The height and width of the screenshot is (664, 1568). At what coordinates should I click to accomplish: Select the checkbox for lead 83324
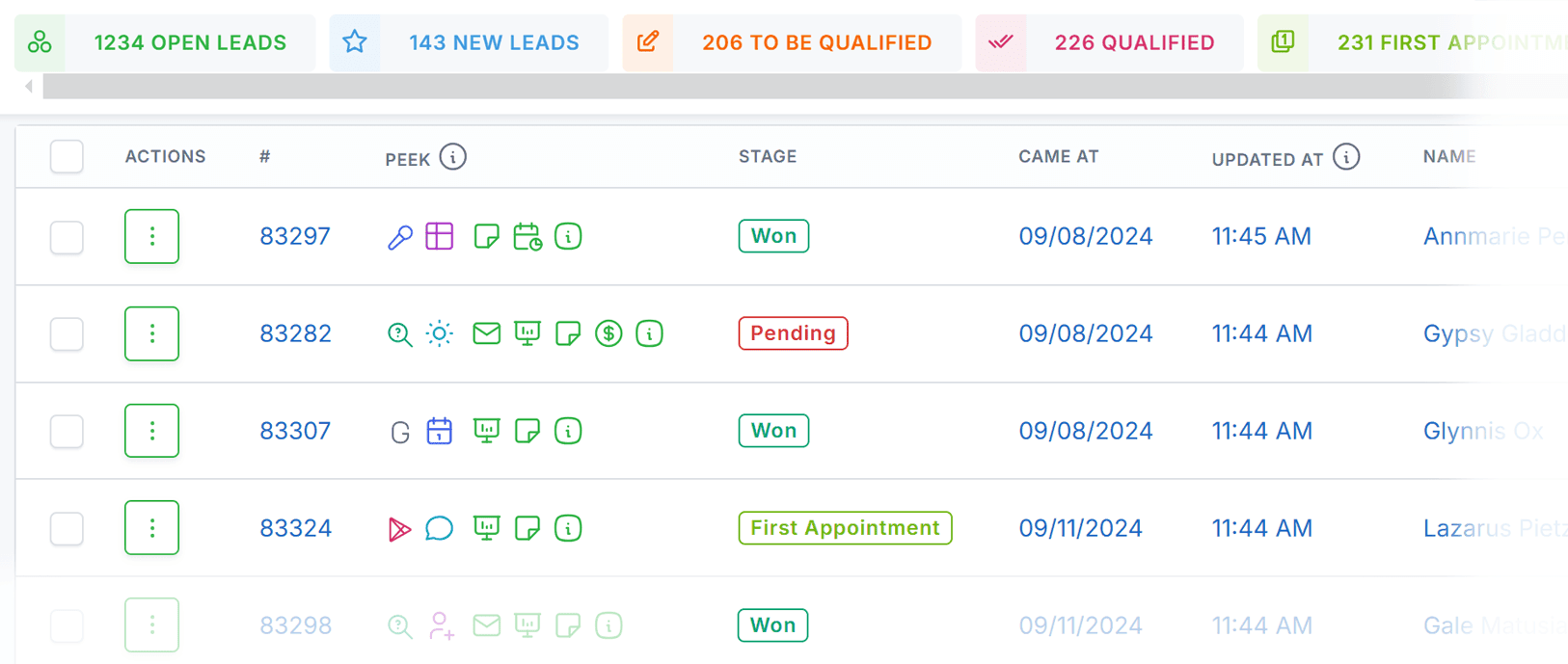(x=67, y=528)
